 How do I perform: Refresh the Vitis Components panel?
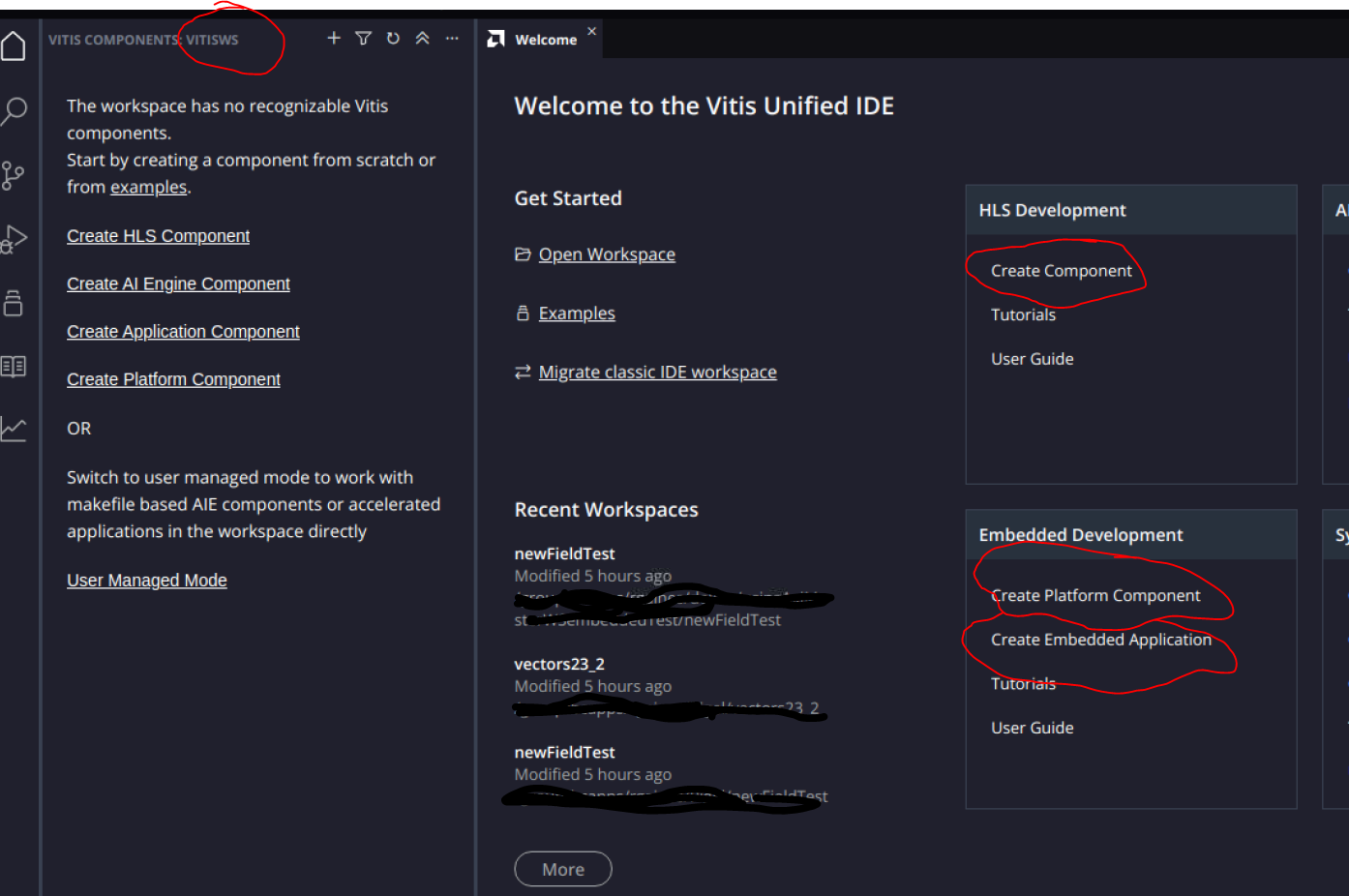point(393,39)
